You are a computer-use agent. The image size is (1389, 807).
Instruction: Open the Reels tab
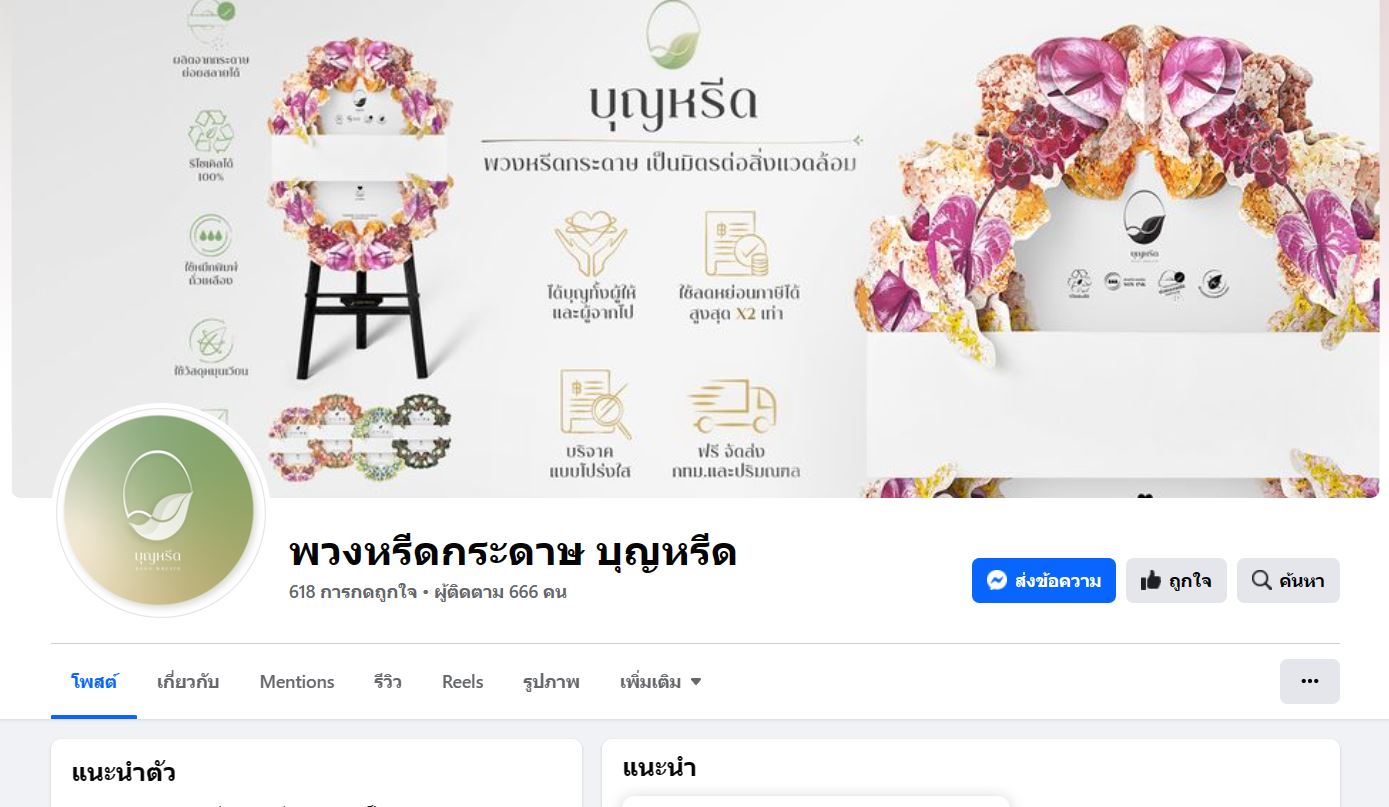pyautogui.click(x=462, y=682)
